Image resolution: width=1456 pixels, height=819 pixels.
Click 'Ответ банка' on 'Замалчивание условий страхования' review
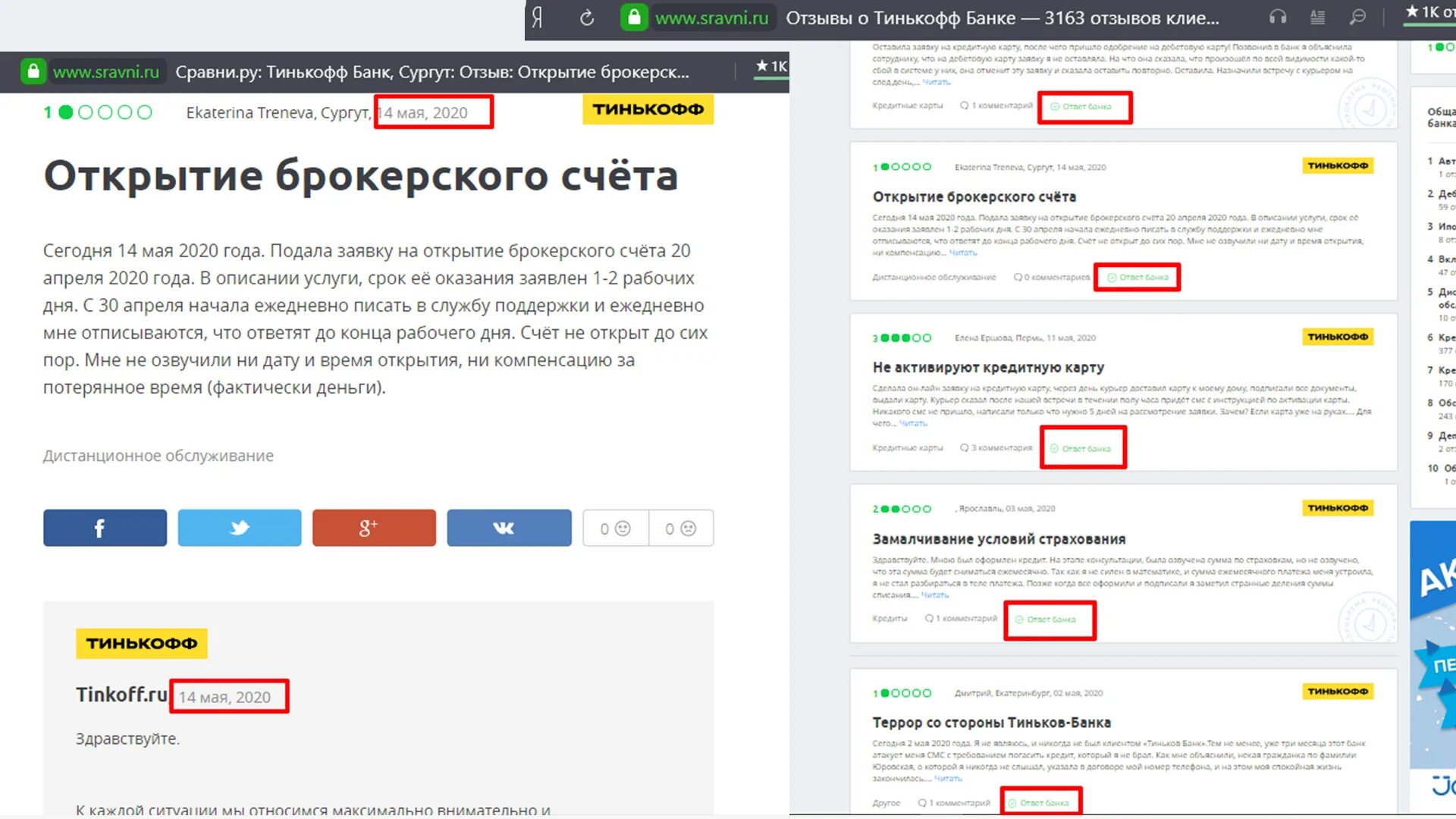coord(1046,619)
